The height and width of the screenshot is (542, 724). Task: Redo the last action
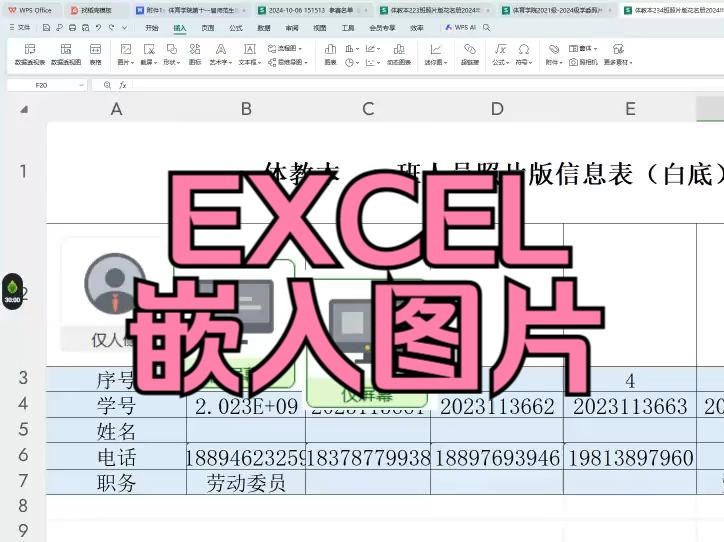[x=111, y=28]
